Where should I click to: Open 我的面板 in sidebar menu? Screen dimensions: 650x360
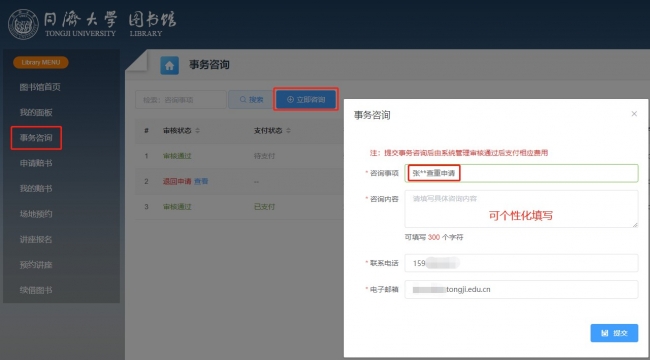coord(36,112)
